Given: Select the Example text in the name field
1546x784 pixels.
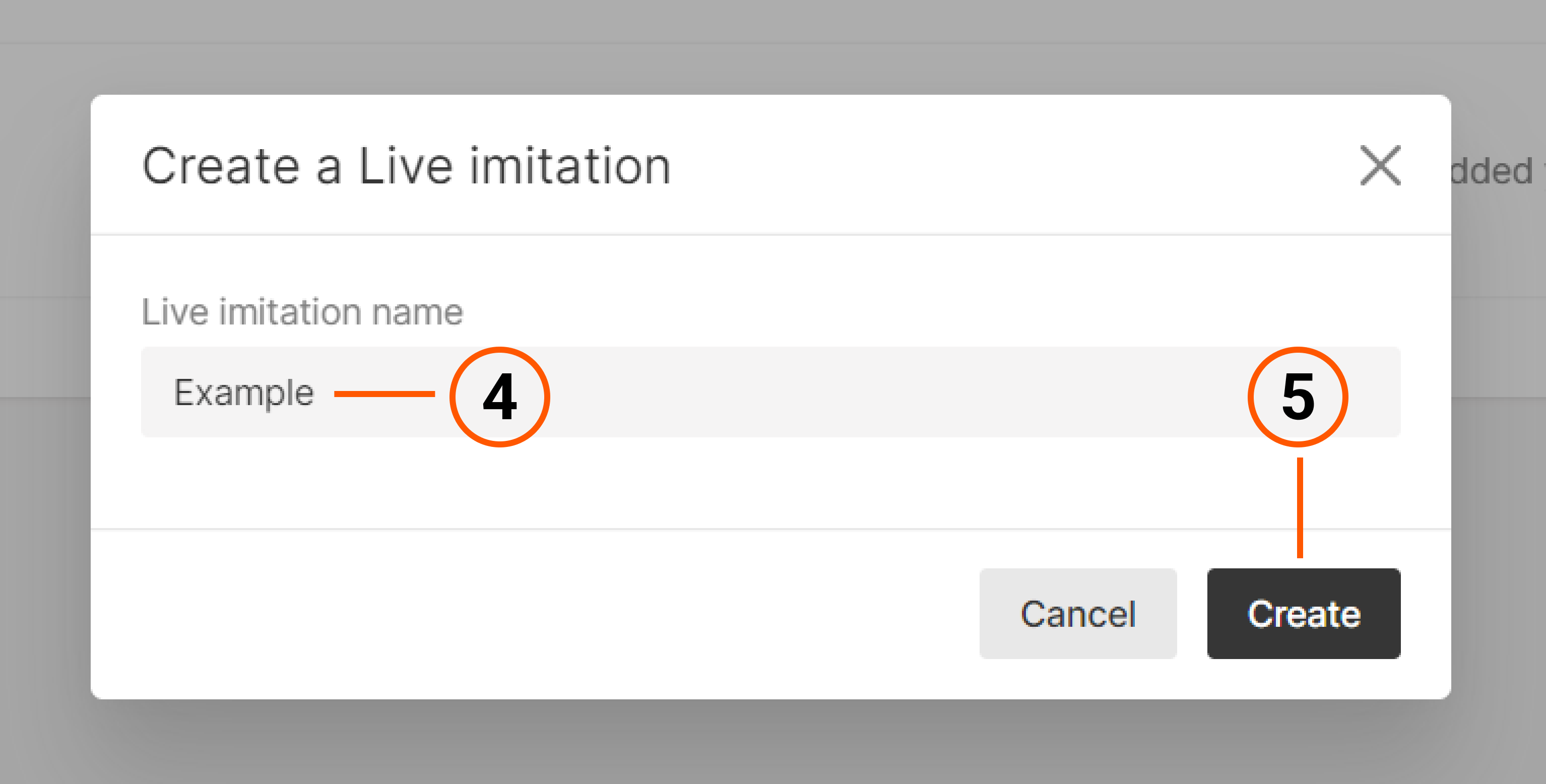Looking at the screenshot, I should coord(242,392).
